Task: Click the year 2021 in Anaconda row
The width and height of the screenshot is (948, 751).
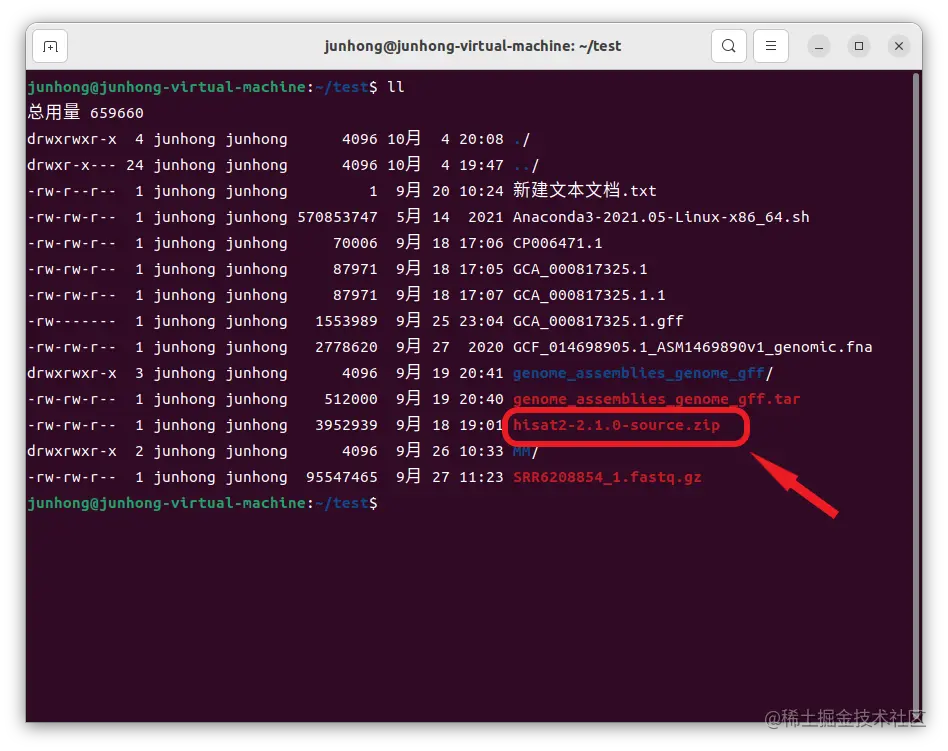Action: click(x=485, y=217)
